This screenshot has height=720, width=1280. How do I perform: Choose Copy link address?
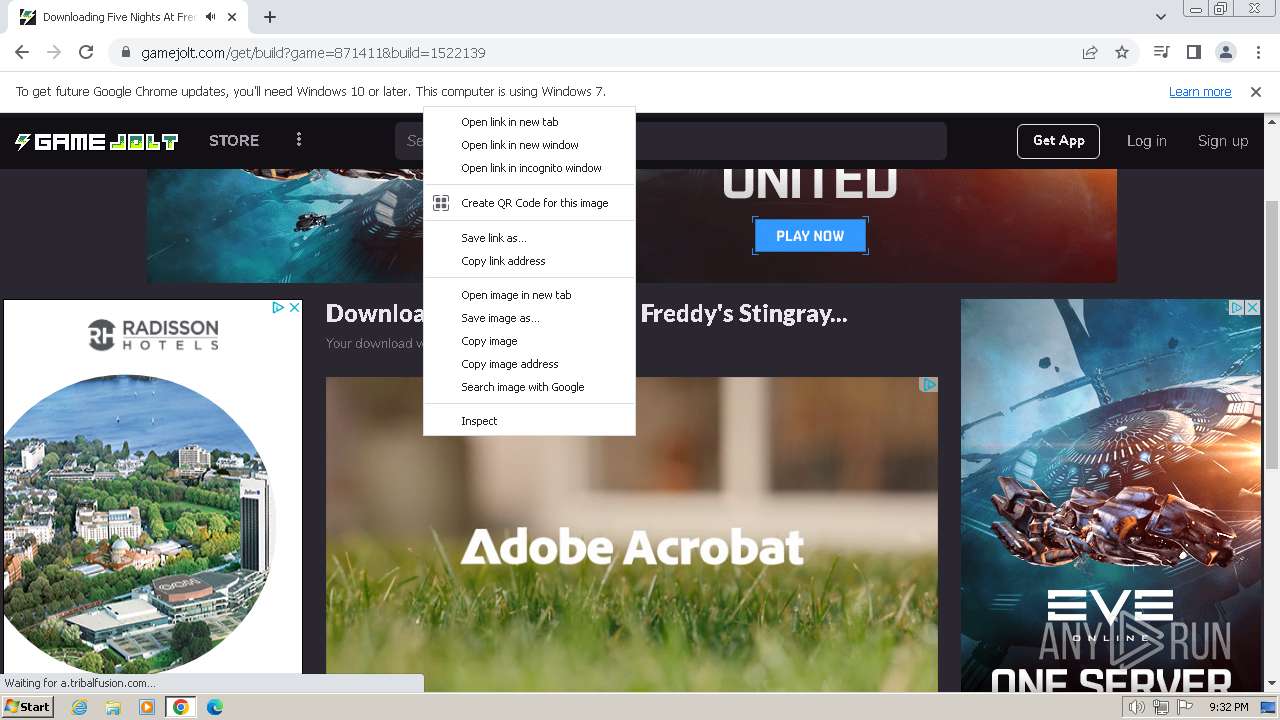[x=529, y=261]
